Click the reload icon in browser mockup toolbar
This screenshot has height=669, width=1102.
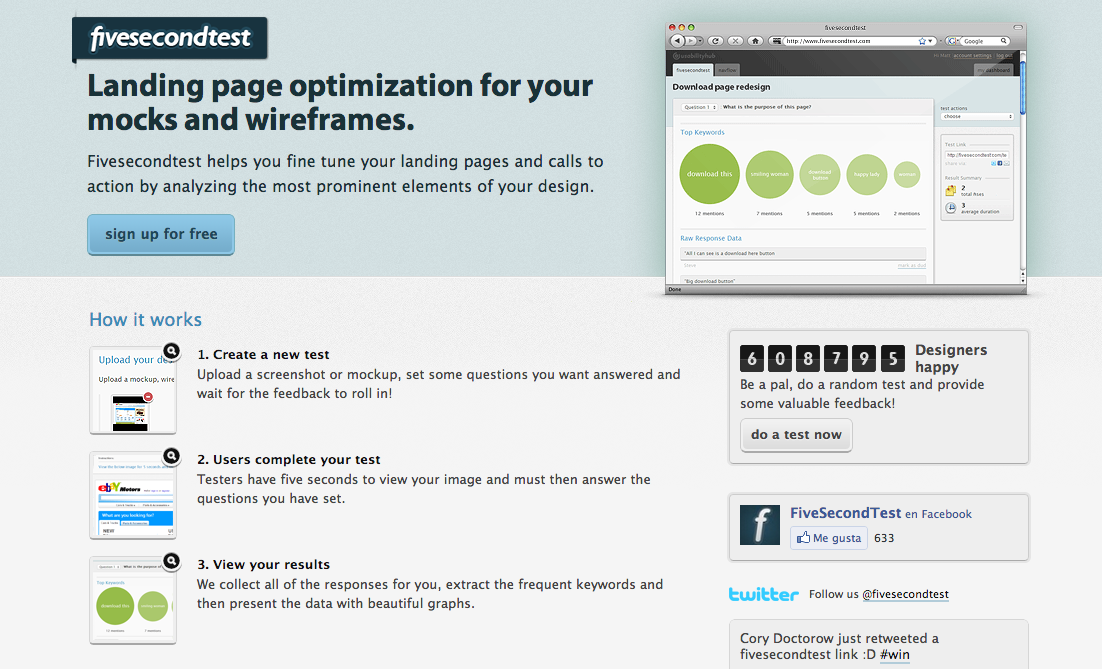[x=716, y=41]
